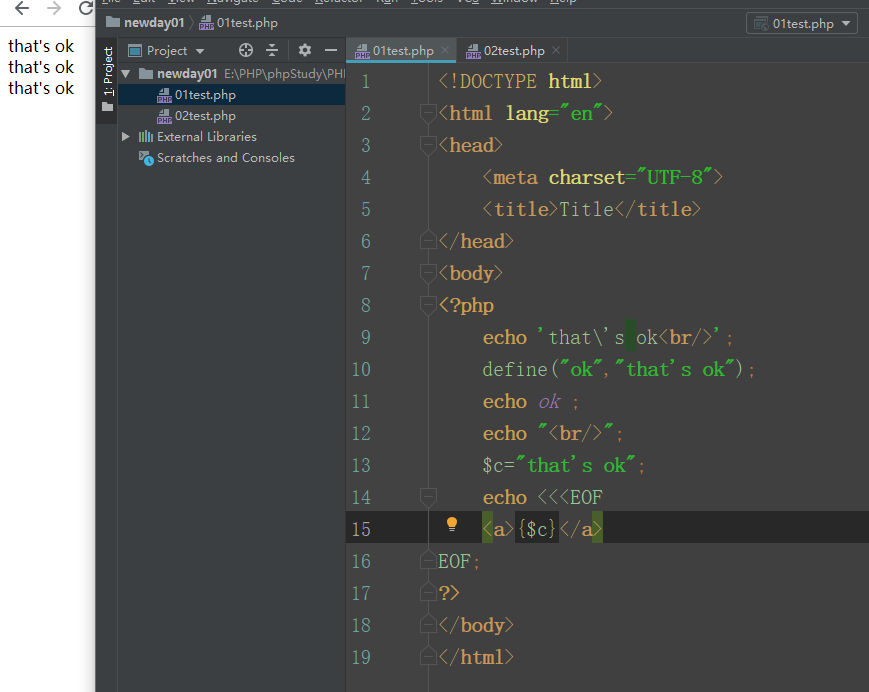The width and height of the screenshot is (869, 692).
Task: Hide the Project panel with the minus icon
Action: point(330,49)
